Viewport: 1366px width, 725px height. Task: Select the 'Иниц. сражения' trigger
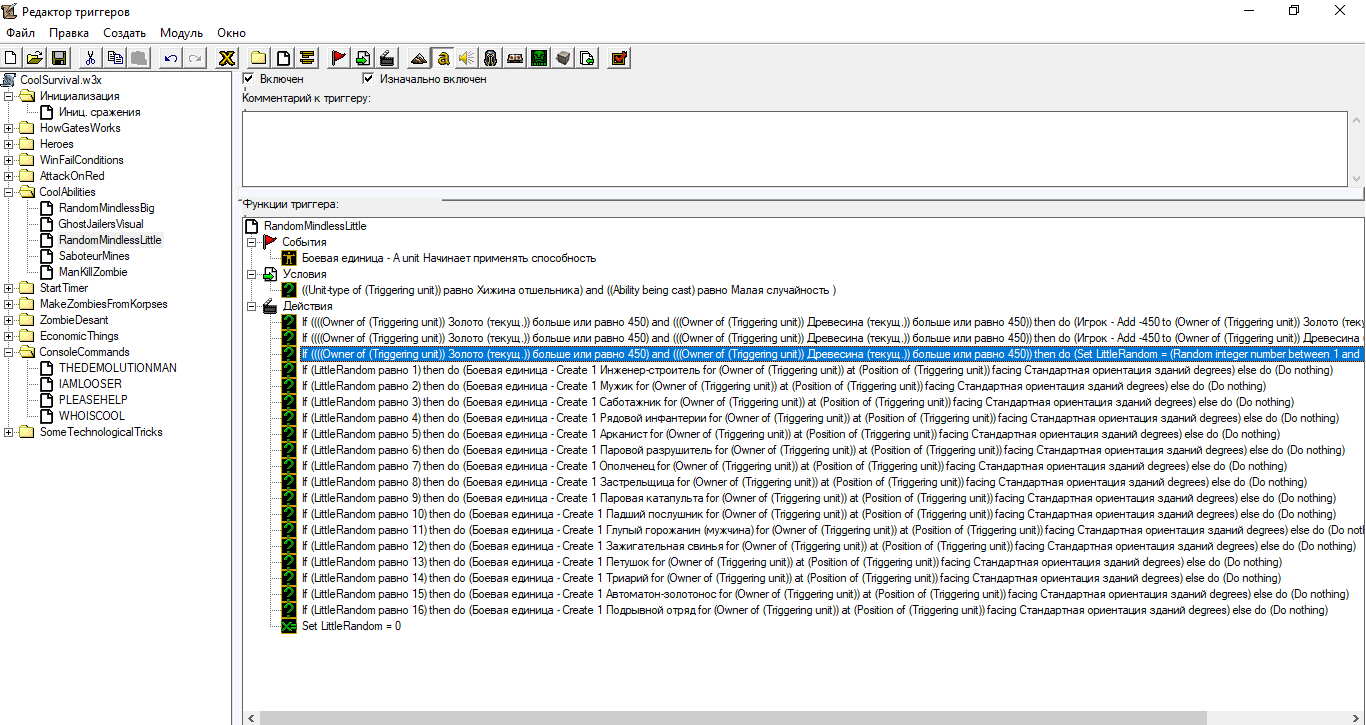click(99, 112)
